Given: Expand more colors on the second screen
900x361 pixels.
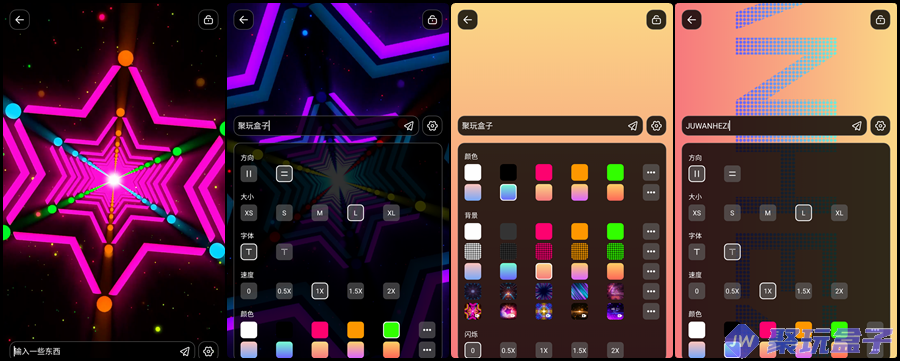Looking at the screenshot, I should click(426, 329).
